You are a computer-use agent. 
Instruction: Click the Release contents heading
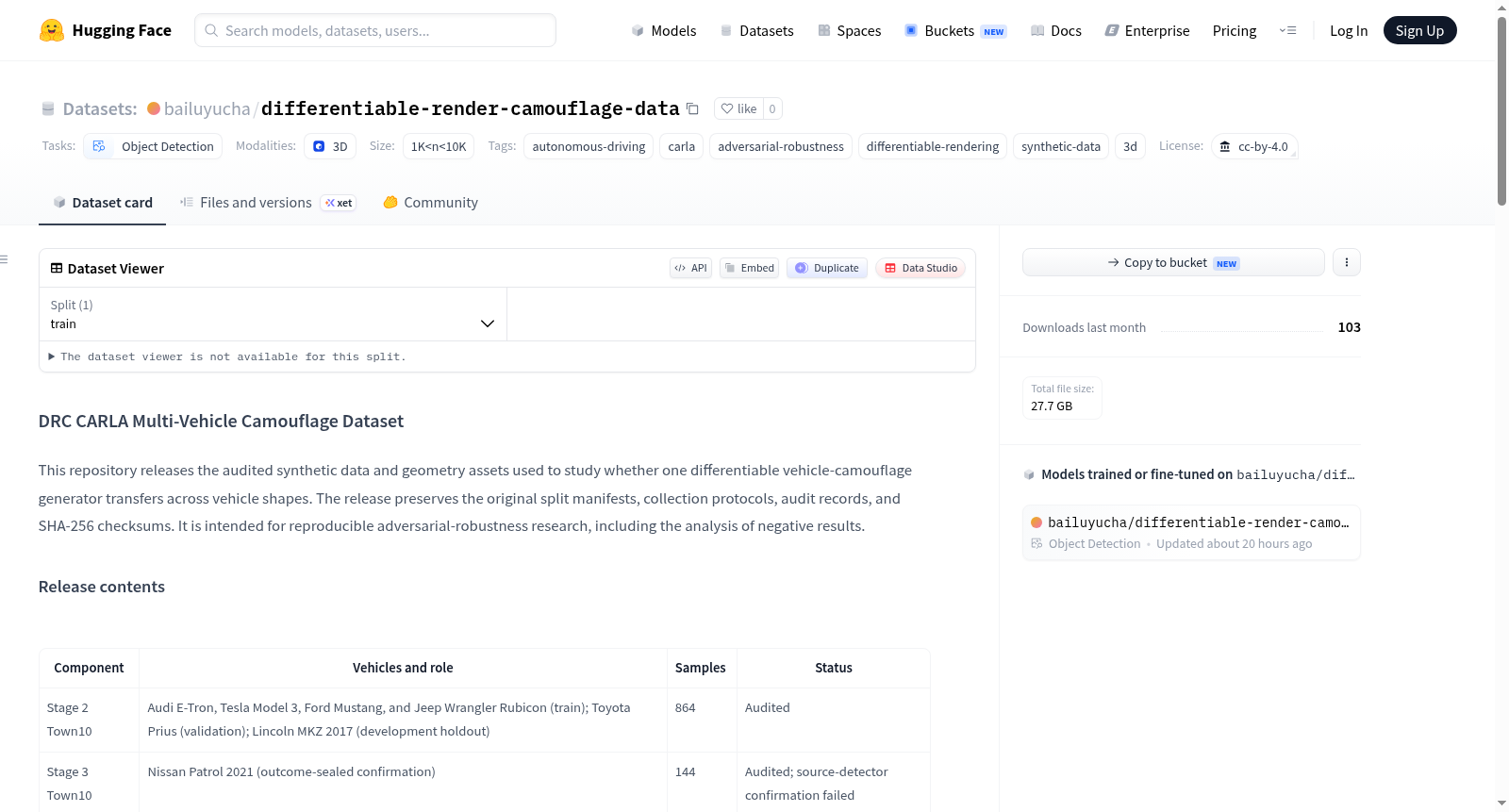[102, 587]
